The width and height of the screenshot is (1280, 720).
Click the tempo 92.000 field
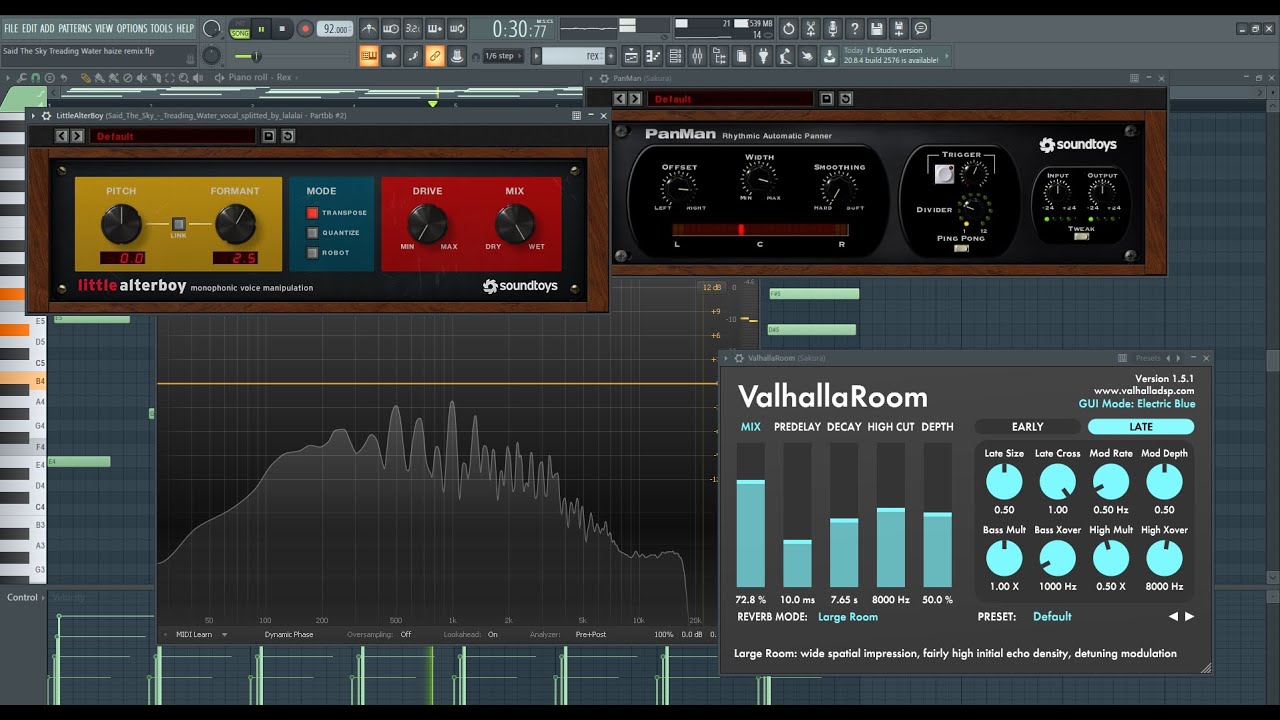pyautogui.click(x=334, y=29)
